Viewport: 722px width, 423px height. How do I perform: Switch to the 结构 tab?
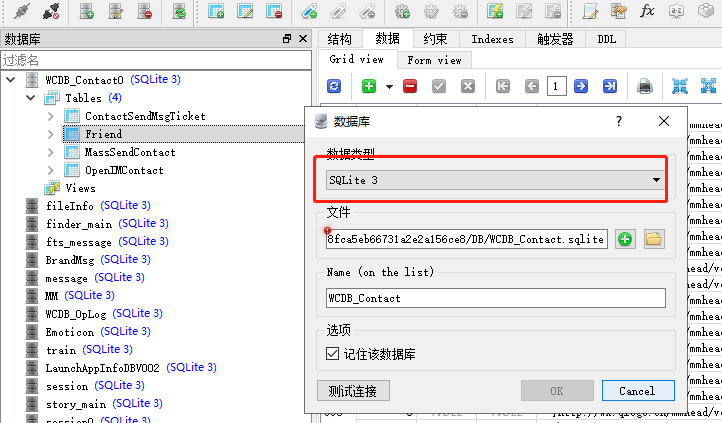coord(340,39)
